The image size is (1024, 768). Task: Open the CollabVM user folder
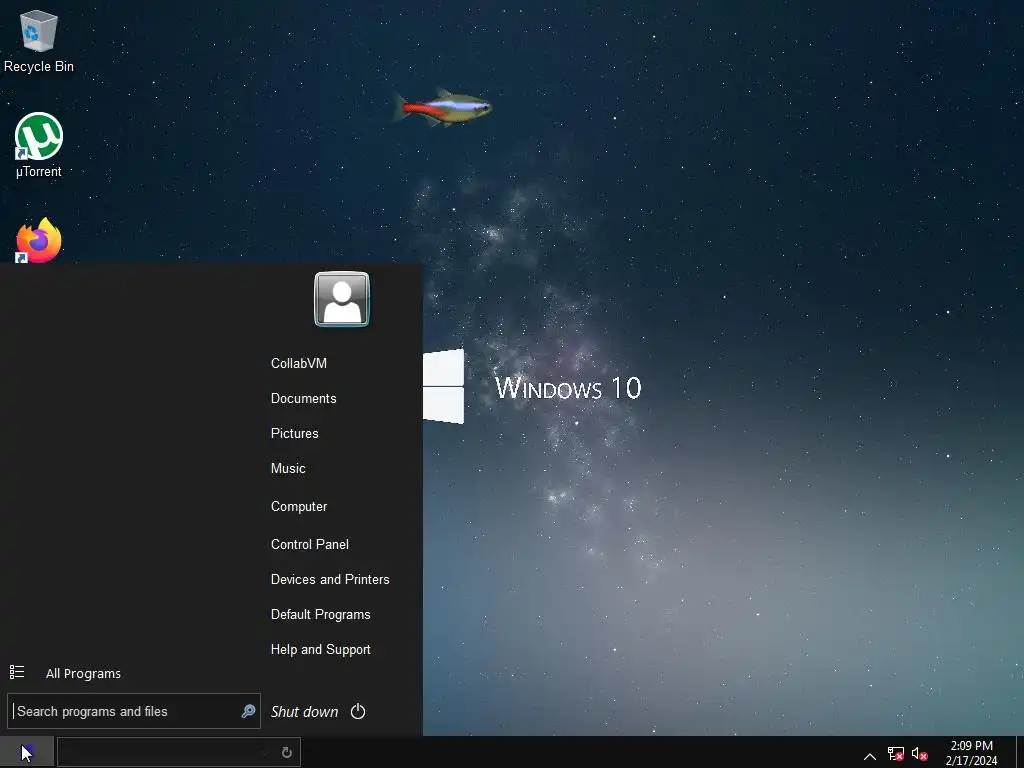[298, 363]
